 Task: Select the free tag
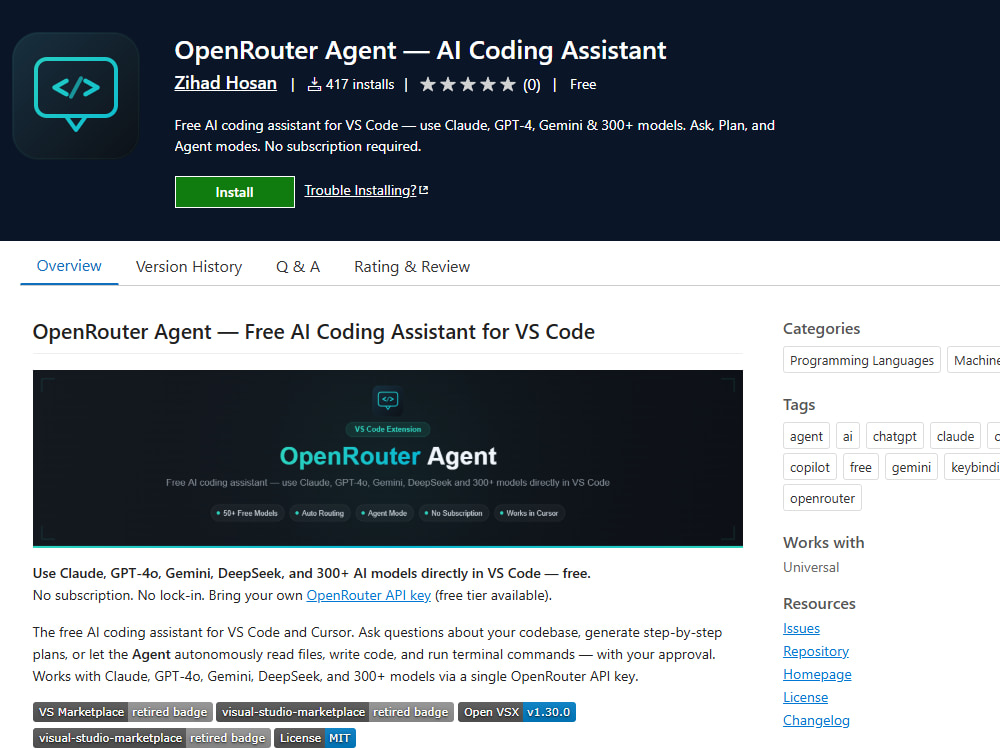pos(861,467)
